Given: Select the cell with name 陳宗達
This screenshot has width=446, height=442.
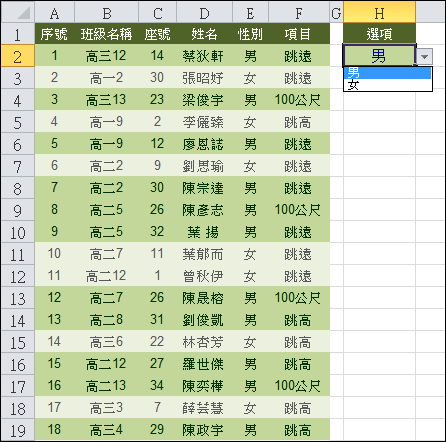Looking at the screenshot, I should (204, 188).
